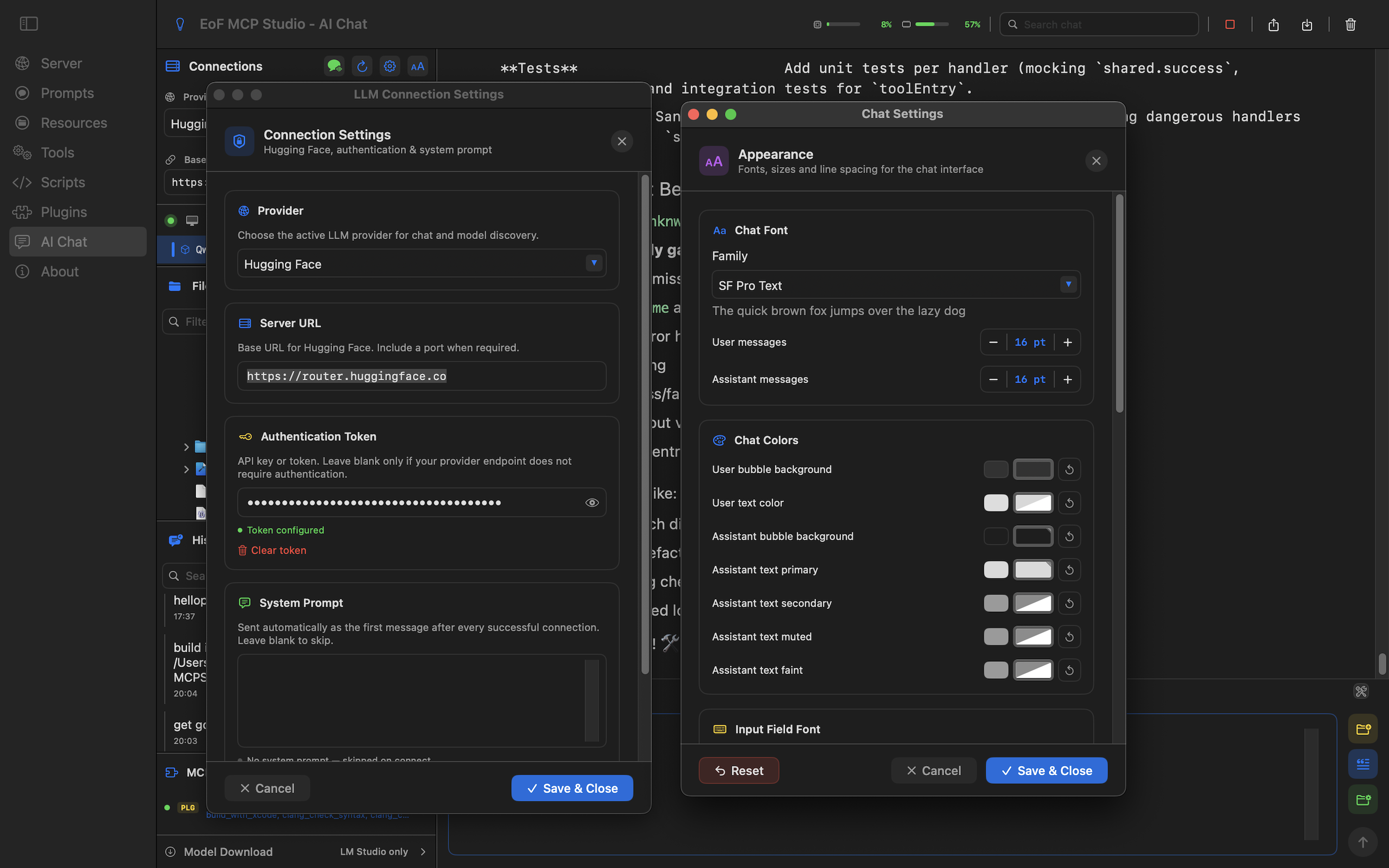Reset Assistant text primary color
The image size is (1389, 868).
(x=1069, y=570)
